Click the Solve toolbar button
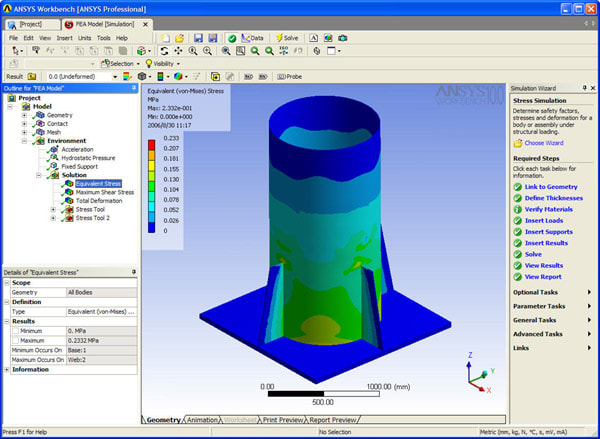 (x=286, y=38)
